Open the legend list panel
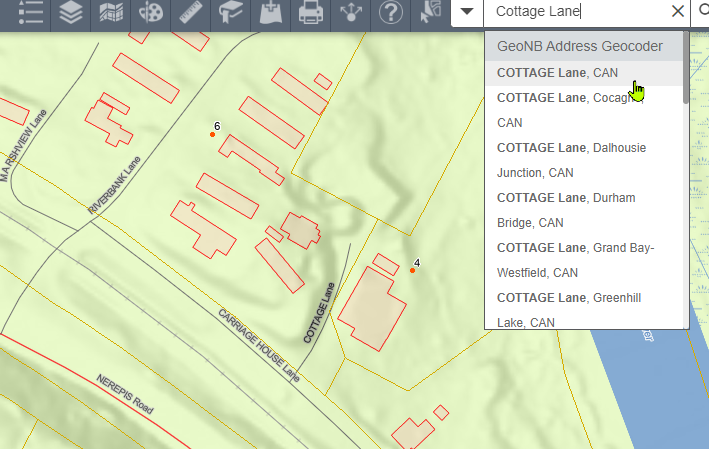The image size is (709, 449). coord(30,13)
